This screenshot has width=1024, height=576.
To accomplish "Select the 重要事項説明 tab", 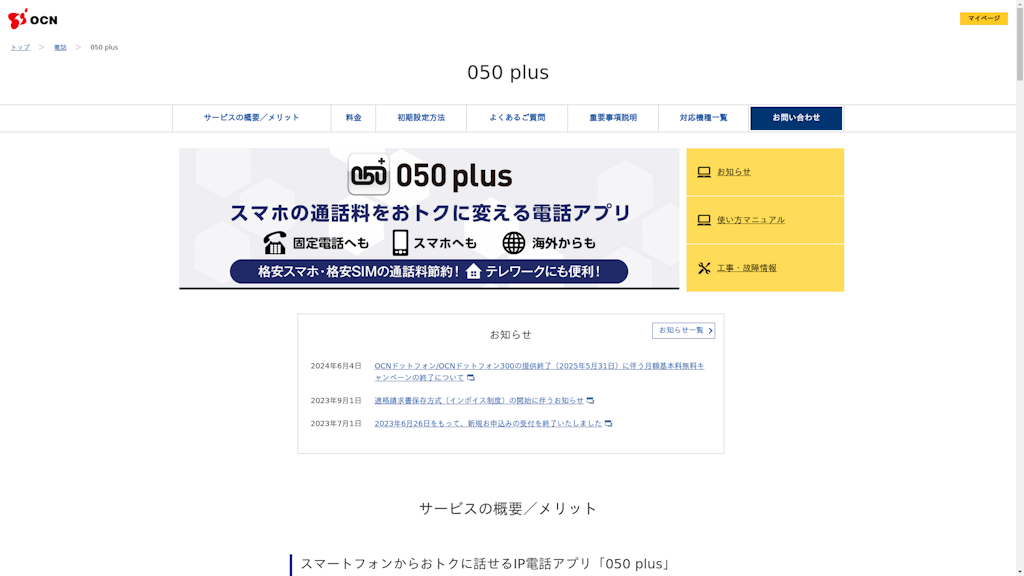I will [612, 118].
